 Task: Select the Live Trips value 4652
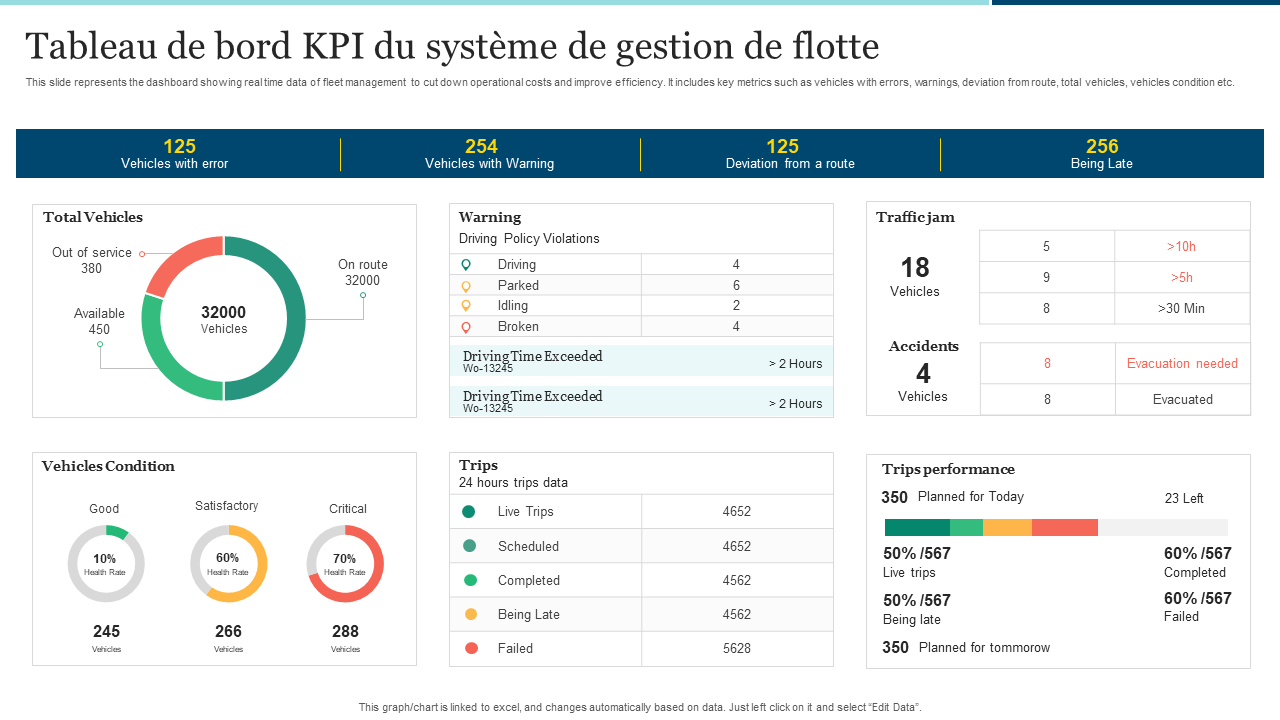tap(737, 512)
